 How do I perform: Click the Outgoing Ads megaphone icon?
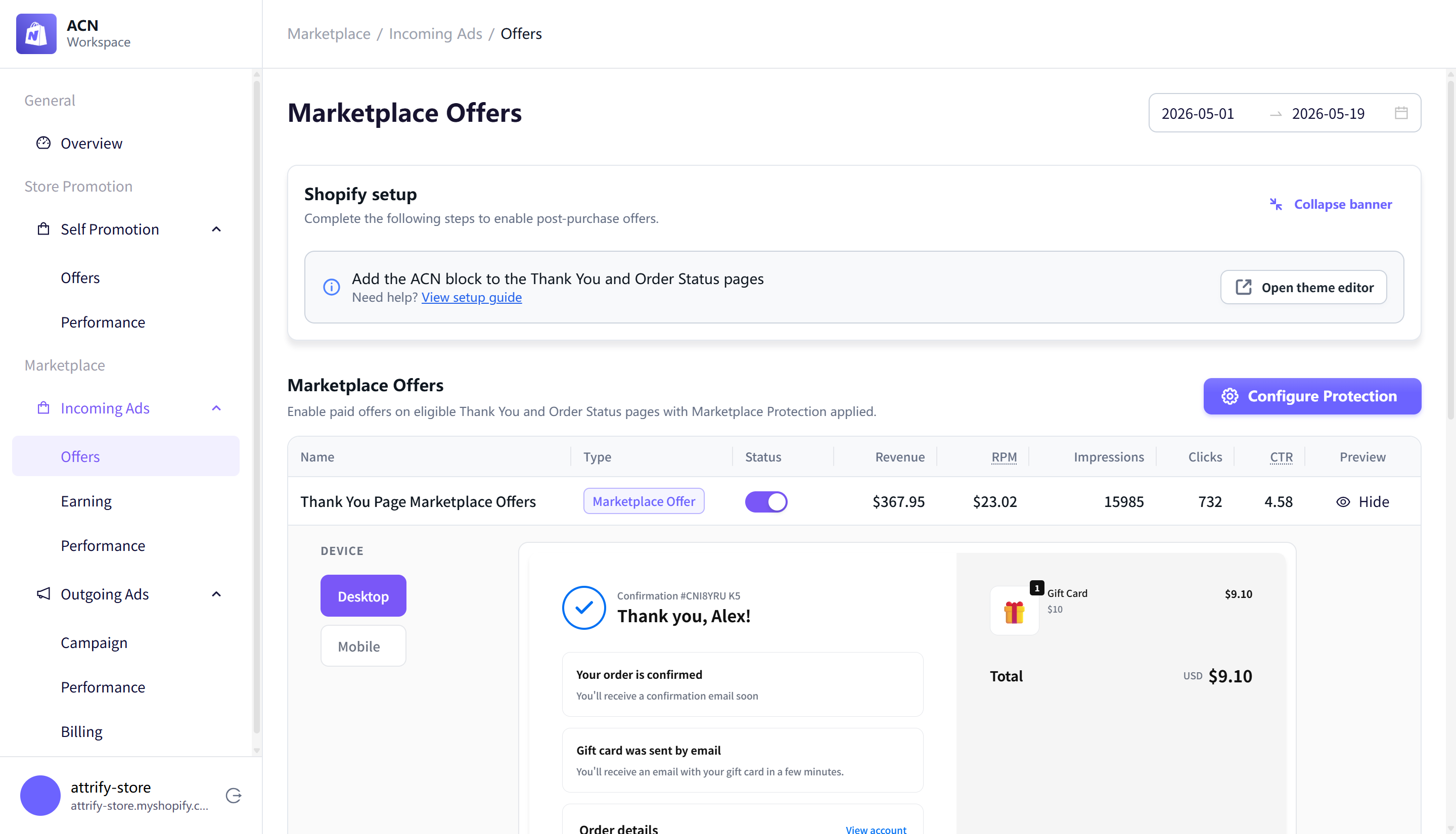43,593
